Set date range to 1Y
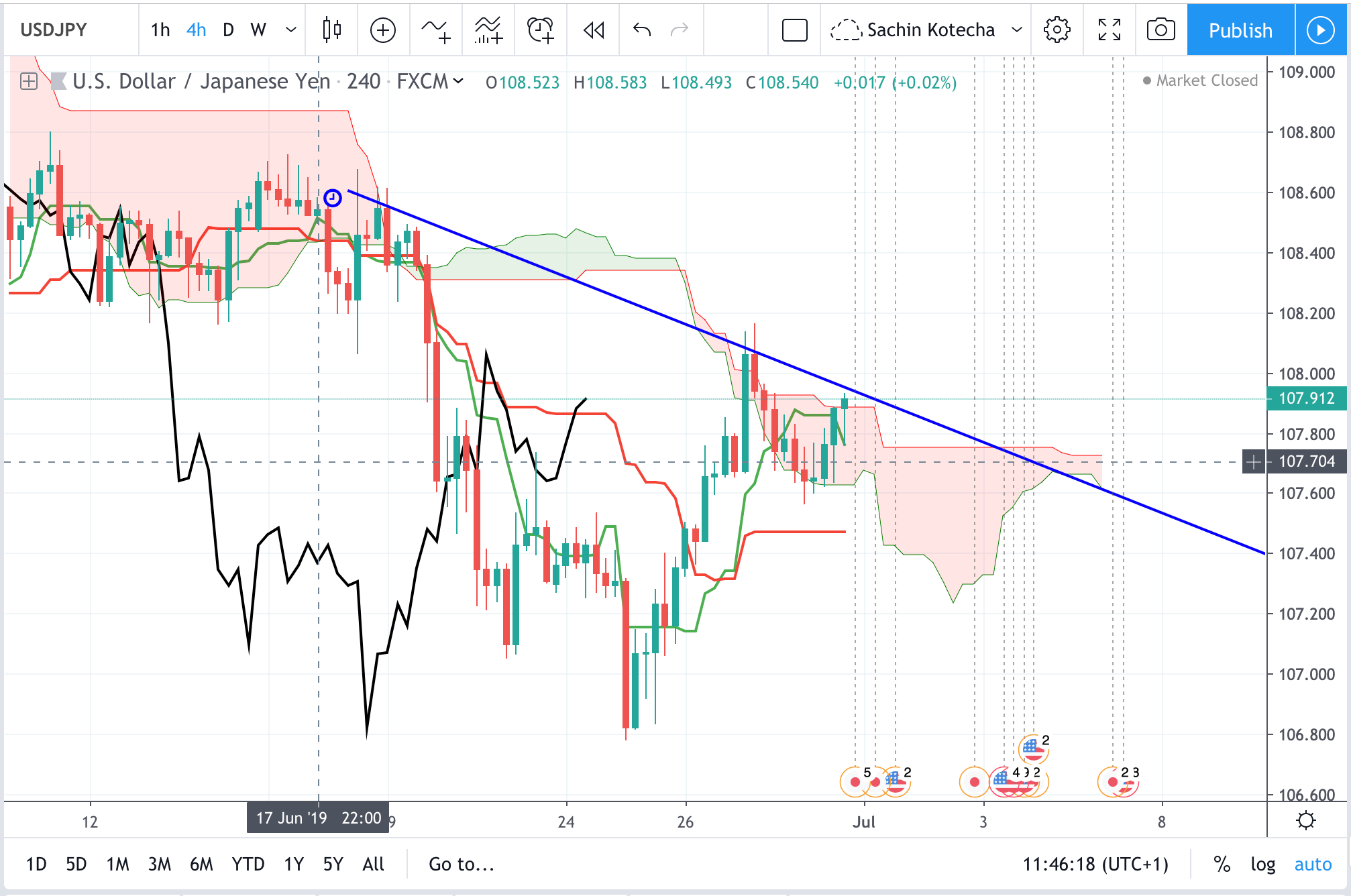Screen dimensions: 1351x896 (x=294, y=864)
